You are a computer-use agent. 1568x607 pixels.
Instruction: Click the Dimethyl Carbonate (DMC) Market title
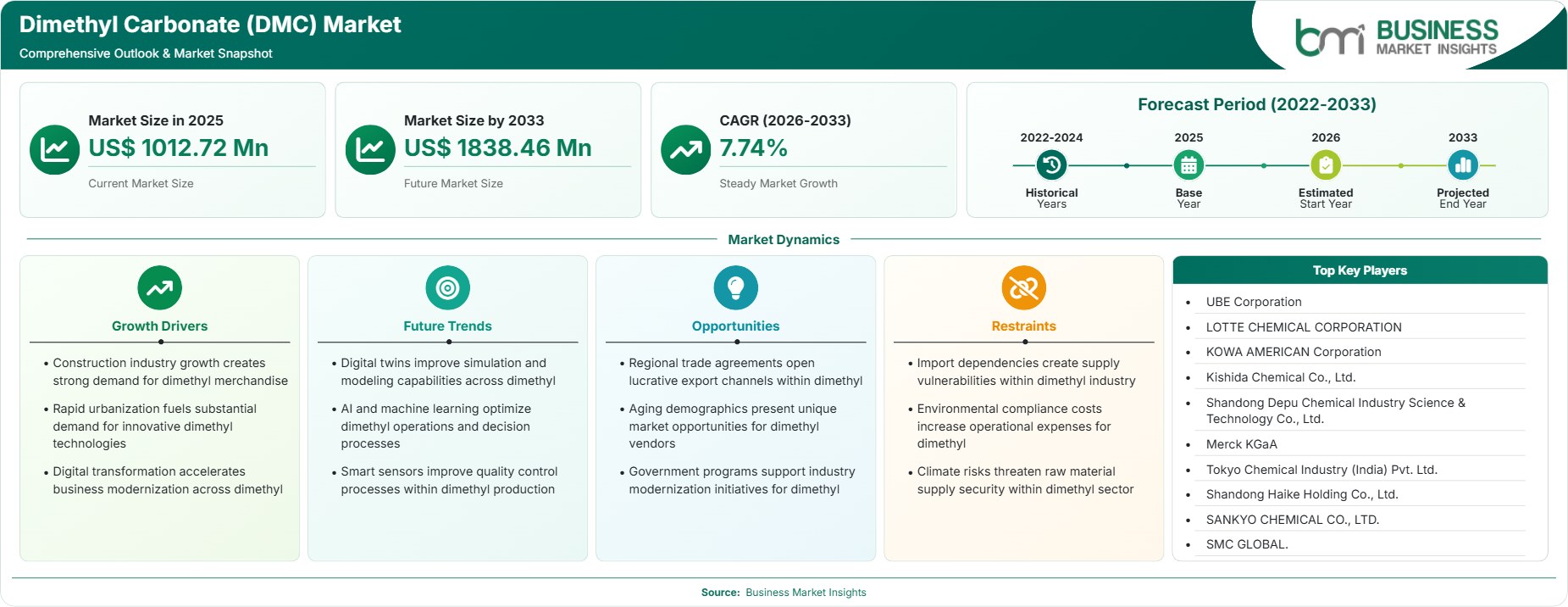pyautogui.click(x=210, y=25)
